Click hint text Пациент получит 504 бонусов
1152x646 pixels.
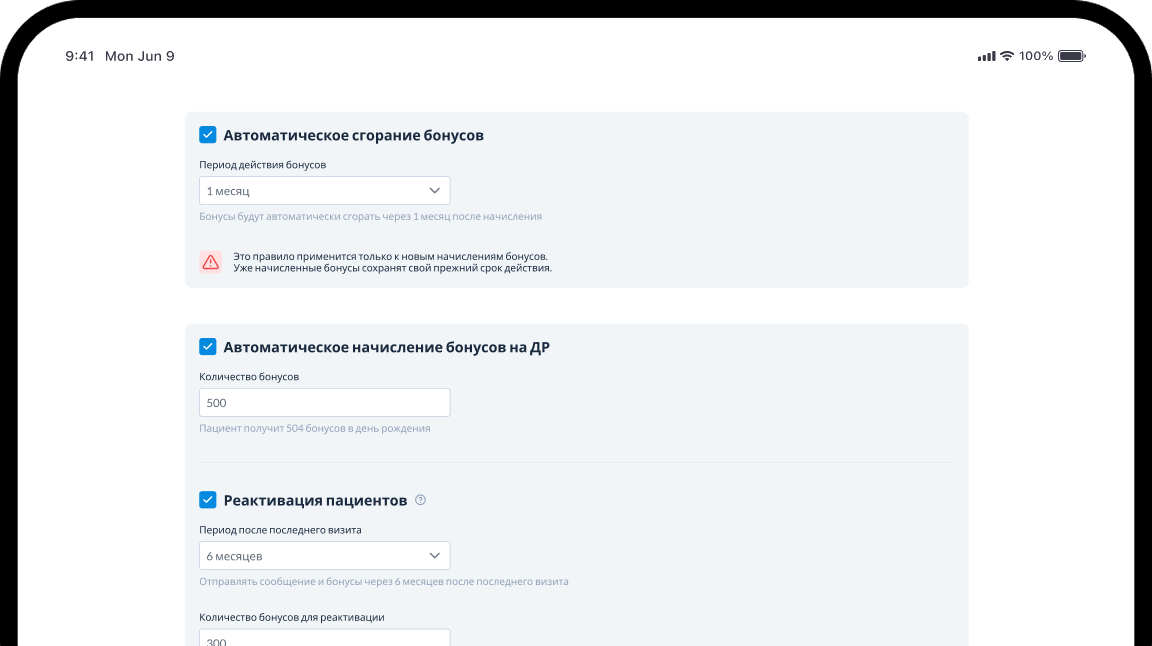(x=314, y=428)
